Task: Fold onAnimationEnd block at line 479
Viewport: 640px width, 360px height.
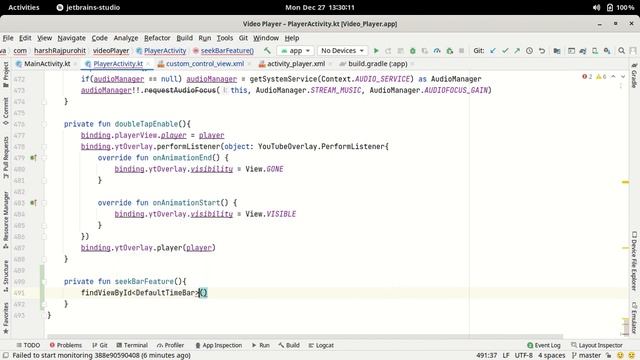Action: tap(44, 158)
